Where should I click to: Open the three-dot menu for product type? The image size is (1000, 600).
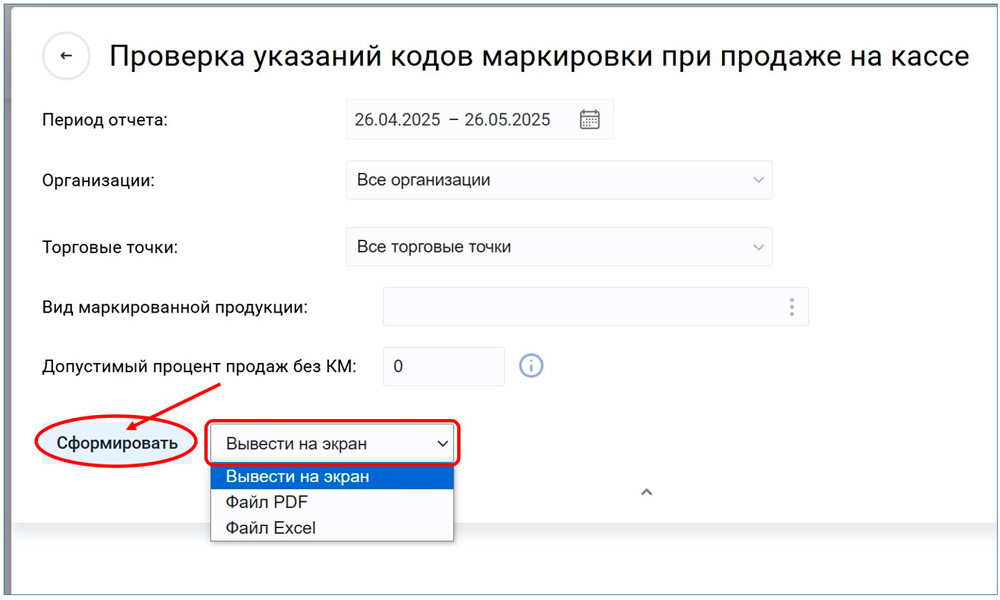coord(791,307)
